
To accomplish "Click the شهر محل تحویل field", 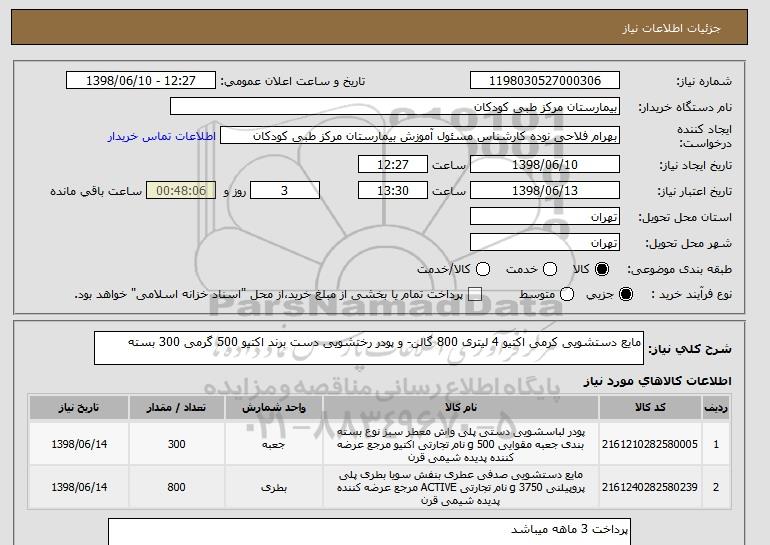I will [545, 243].
